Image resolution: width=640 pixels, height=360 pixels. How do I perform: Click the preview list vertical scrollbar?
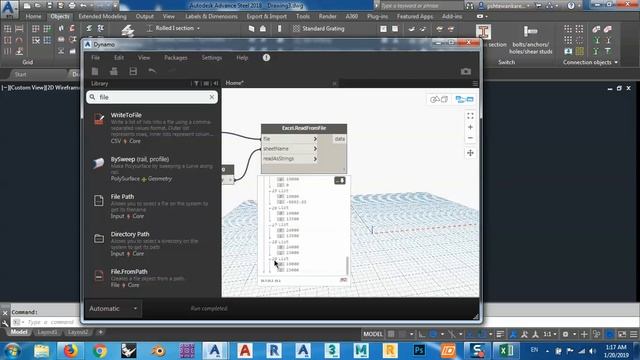[347, 265]
